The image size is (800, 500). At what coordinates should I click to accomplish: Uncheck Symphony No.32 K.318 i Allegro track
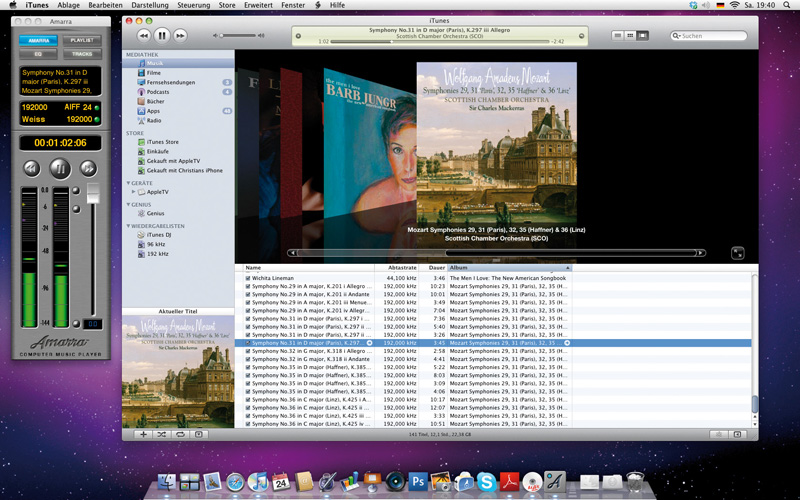coord(248,351)
